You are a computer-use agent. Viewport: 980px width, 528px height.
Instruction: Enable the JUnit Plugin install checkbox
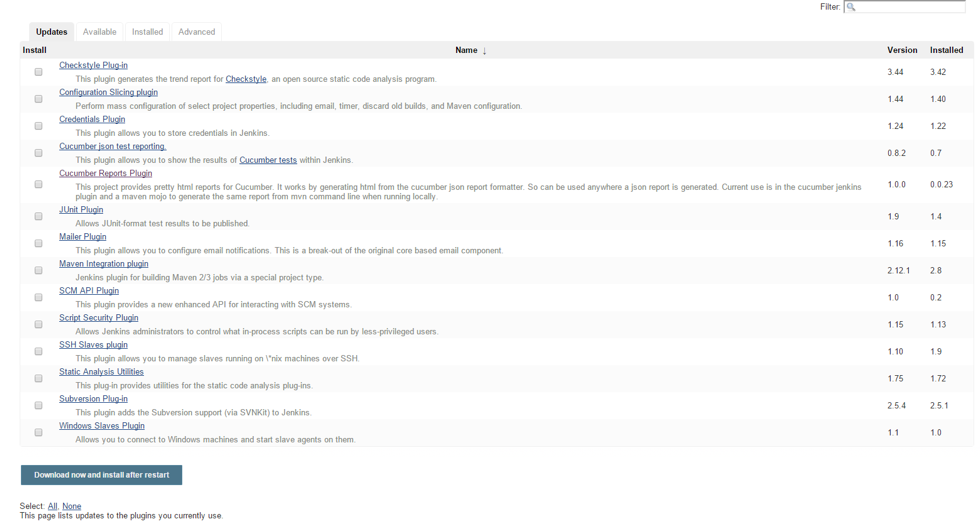click(38, 216)
